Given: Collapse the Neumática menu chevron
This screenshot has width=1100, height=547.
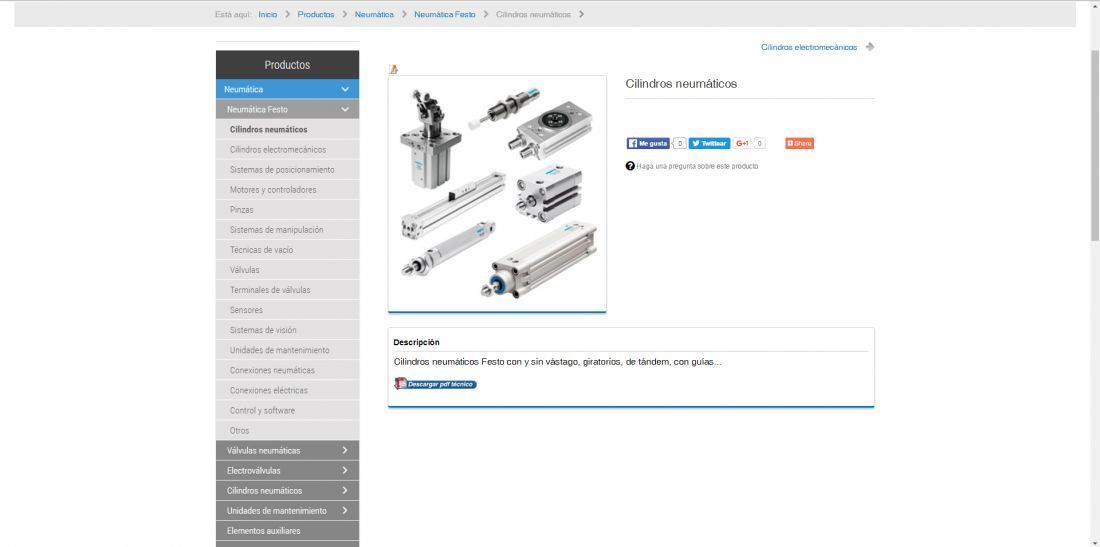Looking at the screenshot, I should [x=344, y=89].
